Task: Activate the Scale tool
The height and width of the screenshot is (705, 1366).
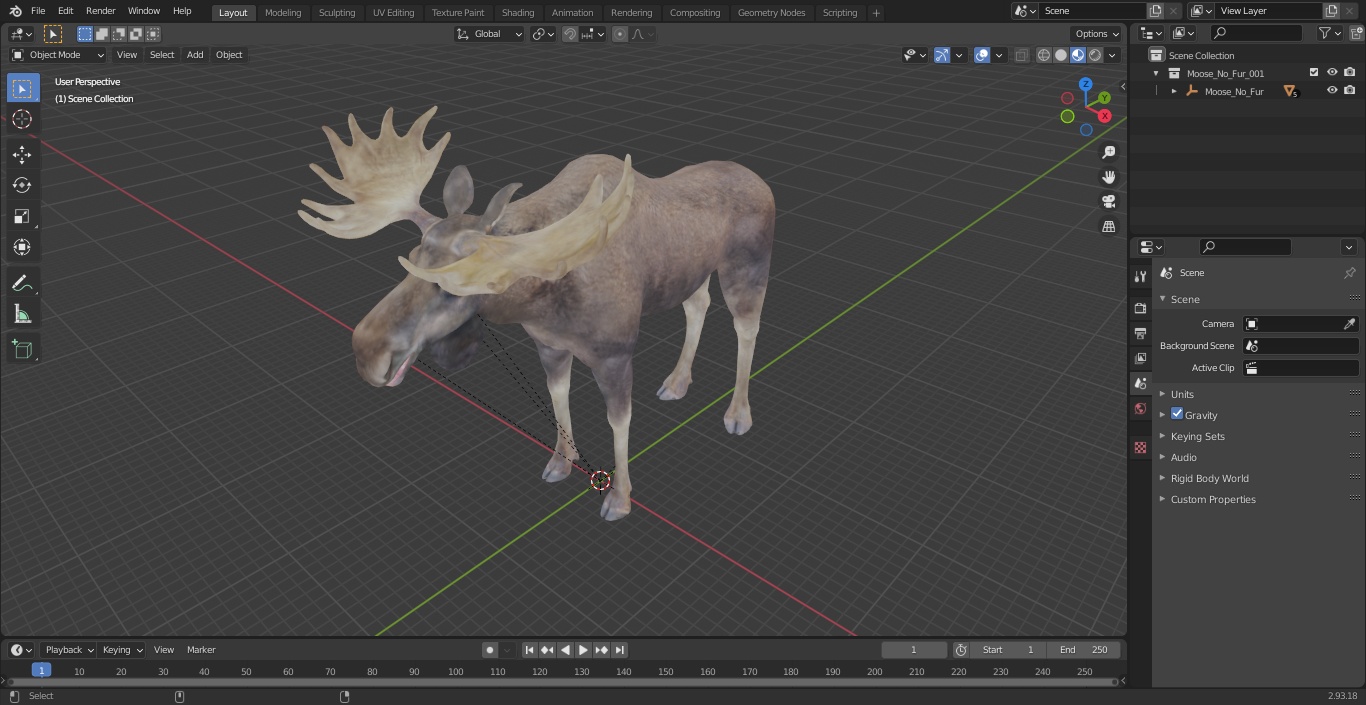Action: pos(22,216)
